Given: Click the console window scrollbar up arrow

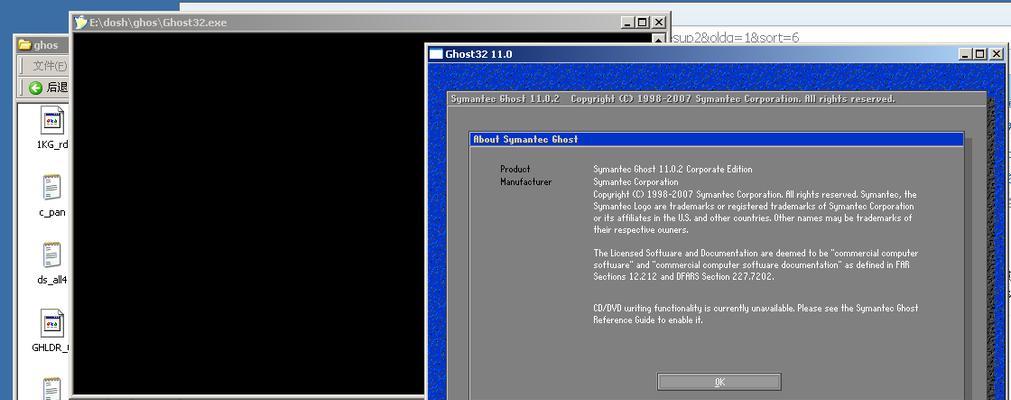Looking at the screenshot, I should 658,38.
